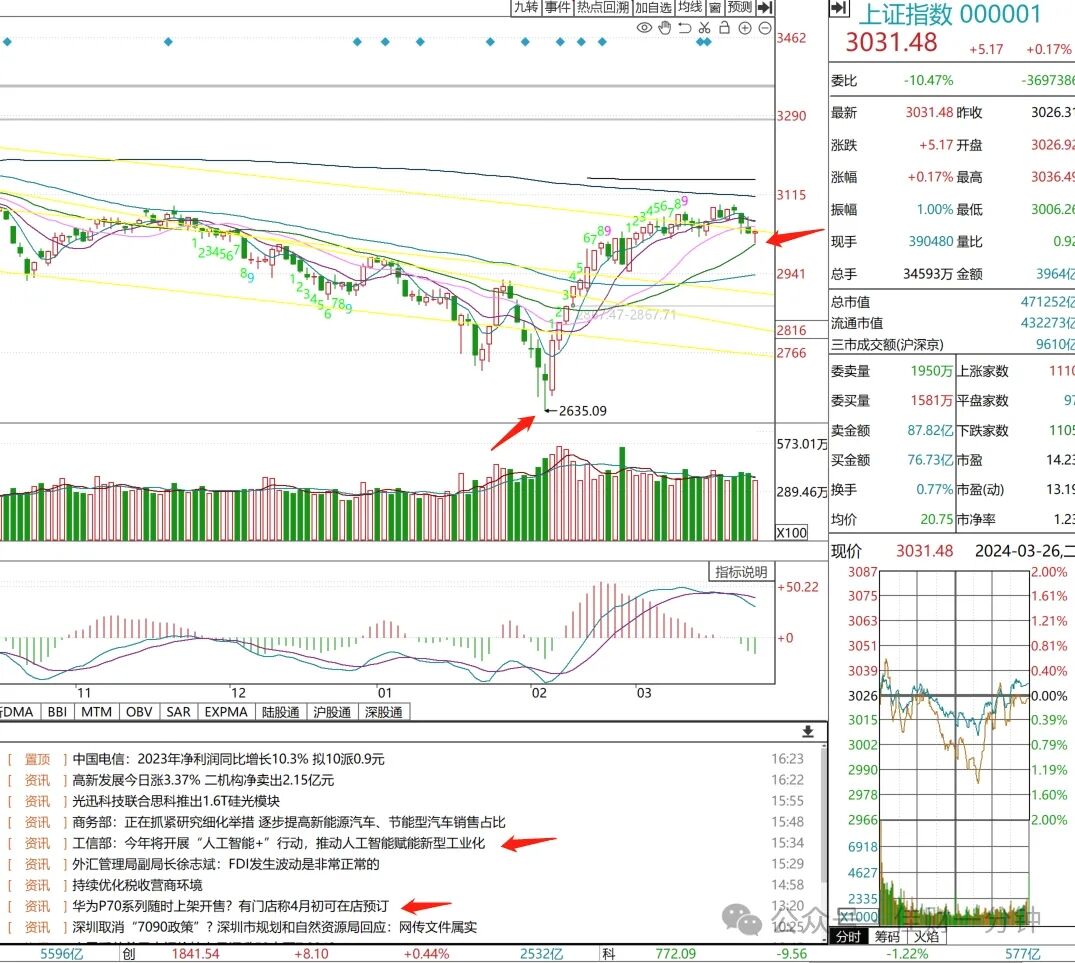Toggle 均线 moving averages
Screen dimensions: 1075x963
click(x=690, y=8)
